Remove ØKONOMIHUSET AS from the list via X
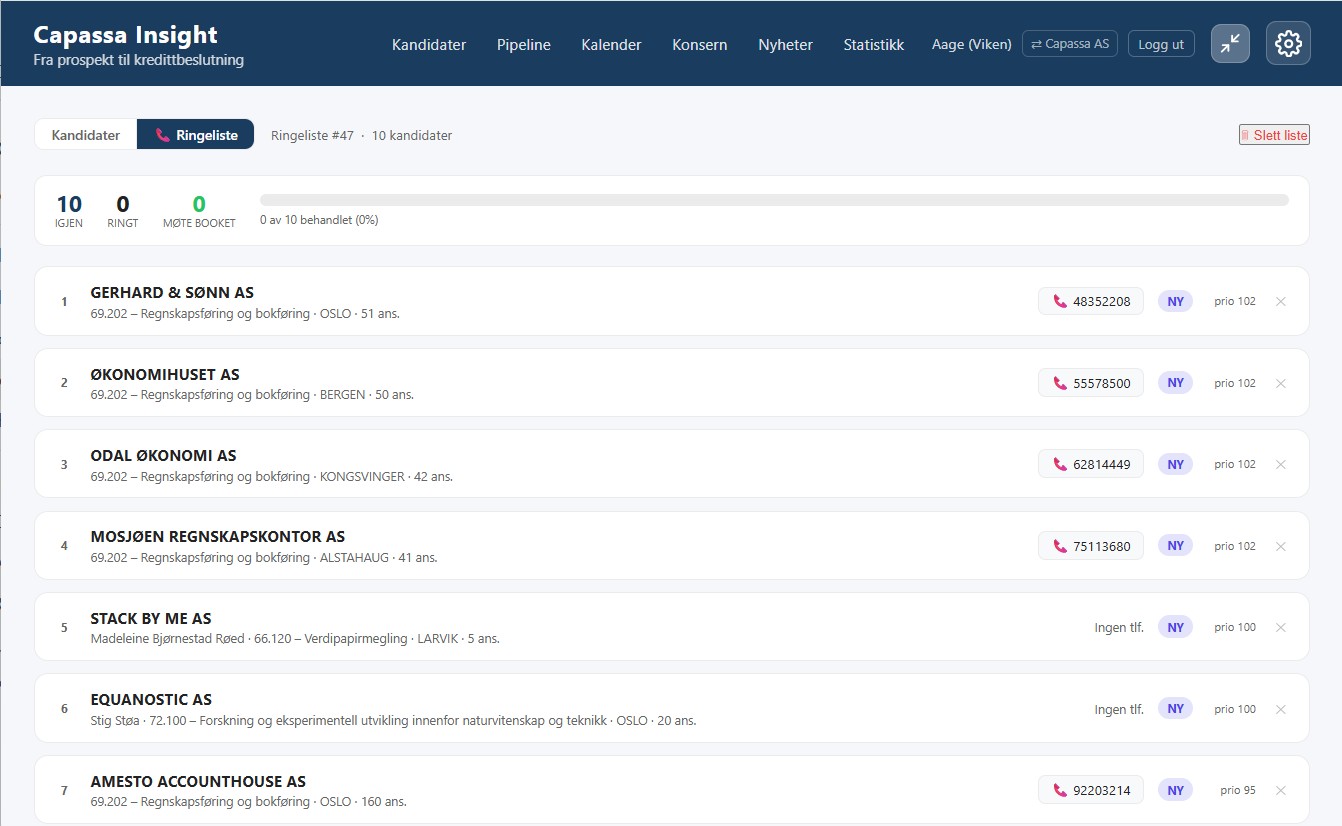The image size is (1342, 826). [1281, 383]
